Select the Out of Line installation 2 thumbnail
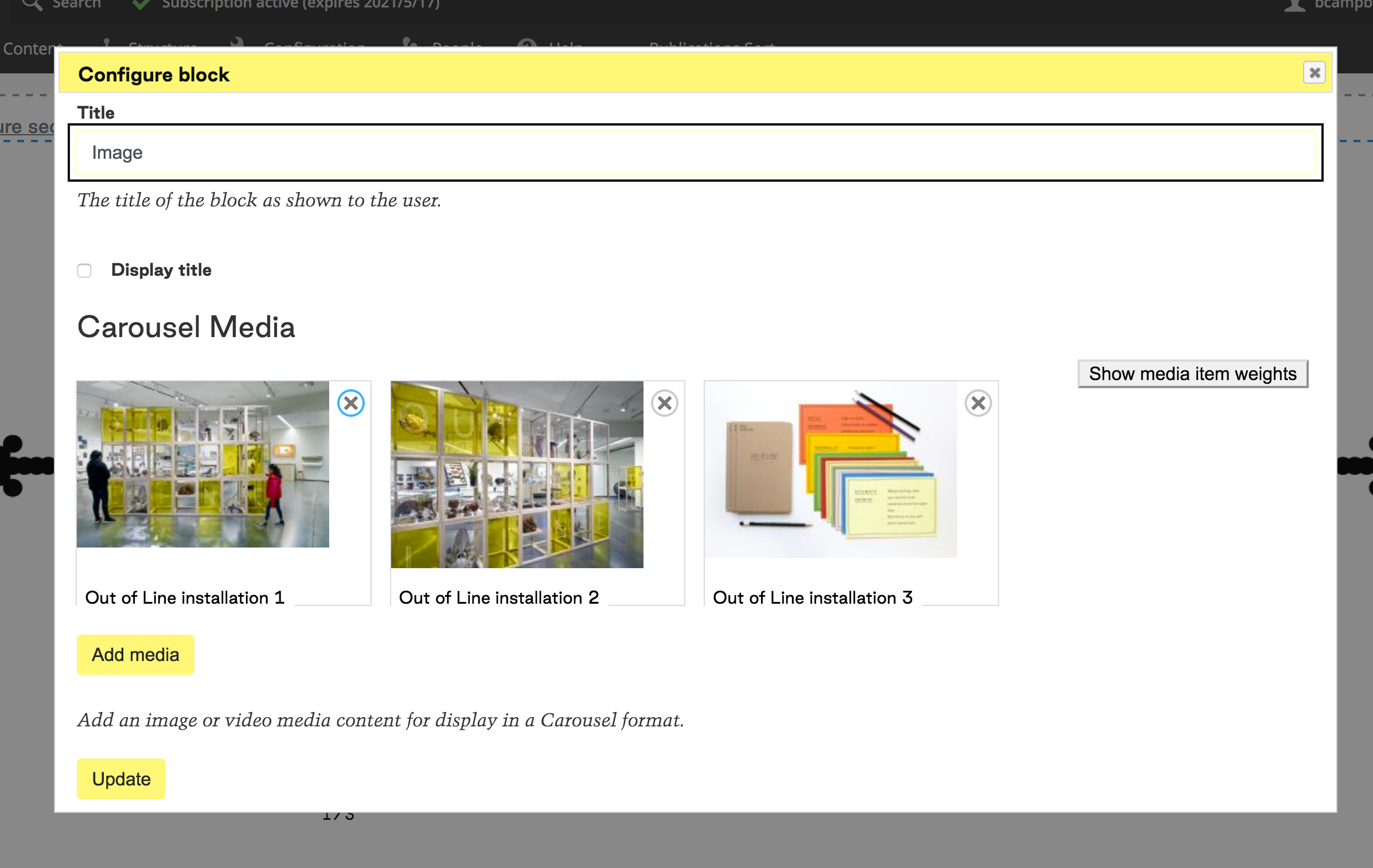The image size is (1373, 868). pyautogui.click(x=517, y=475)
